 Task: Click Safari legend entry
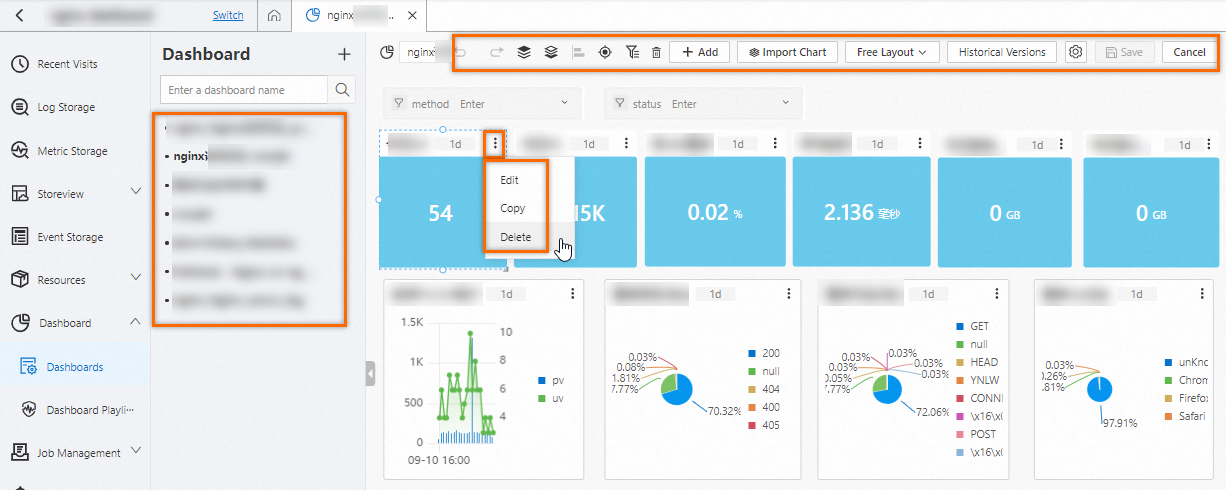(1186, 416)
